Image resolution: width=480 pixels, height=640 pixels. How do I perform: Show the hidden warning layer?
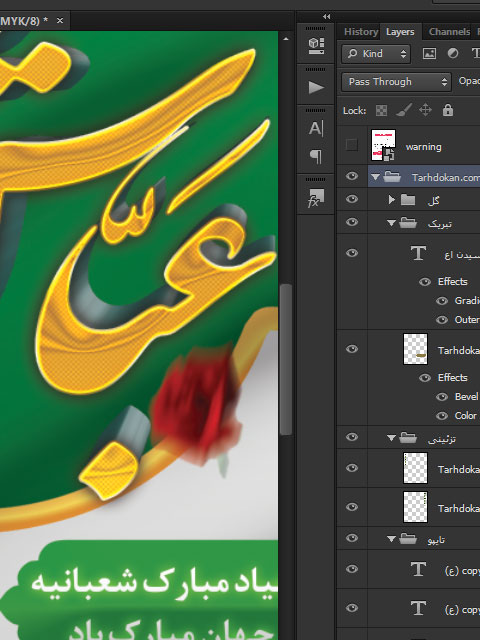pyautogui.click(x=351, y=145)
